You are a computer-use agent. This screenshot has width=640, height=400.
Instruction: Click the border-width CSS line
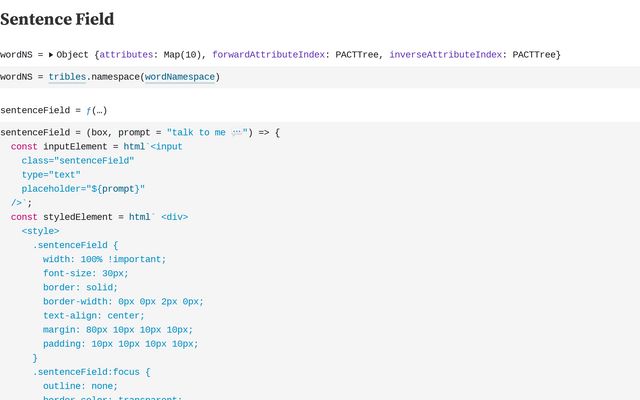pos(122,301)
